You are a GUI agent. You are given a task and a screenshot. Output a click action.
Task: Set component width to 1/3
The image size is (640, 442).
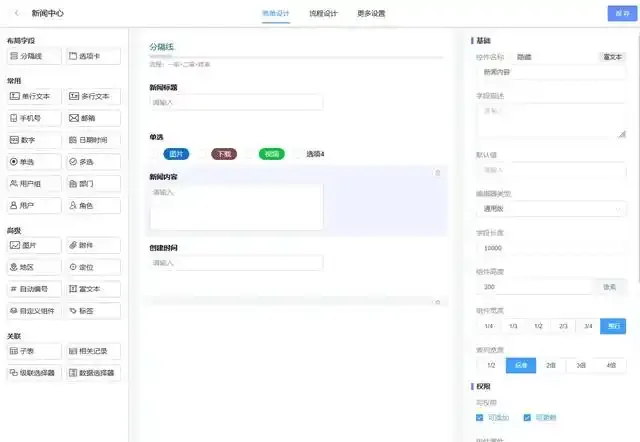click(513, 326)
